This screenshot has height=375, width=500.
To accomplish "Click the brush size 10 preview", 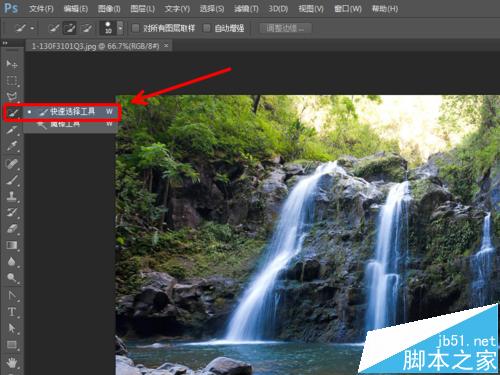I will 108,28.
